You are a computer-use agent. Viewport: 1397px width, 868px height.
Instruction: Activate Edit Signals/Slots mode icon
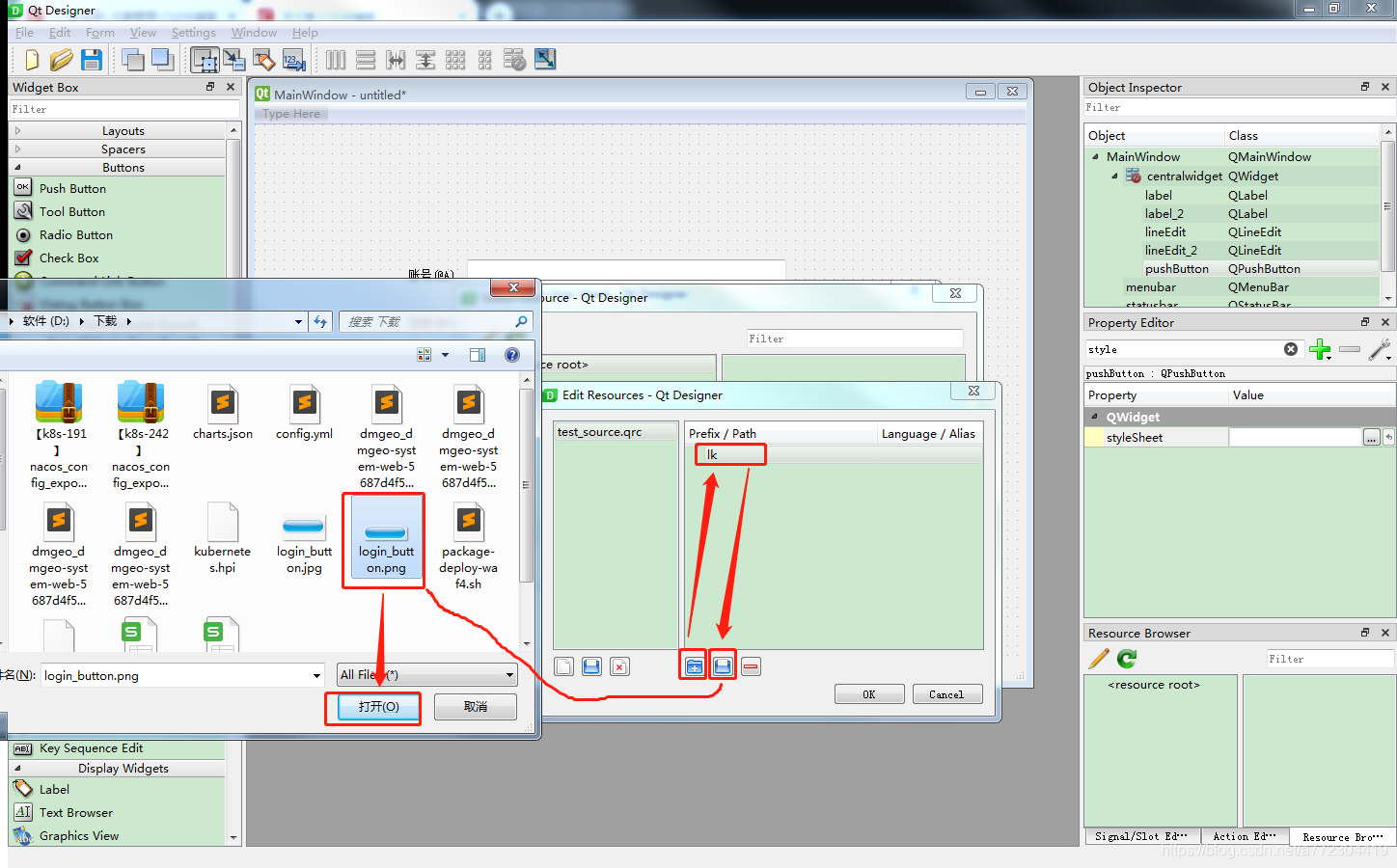[x=234, y=60]
